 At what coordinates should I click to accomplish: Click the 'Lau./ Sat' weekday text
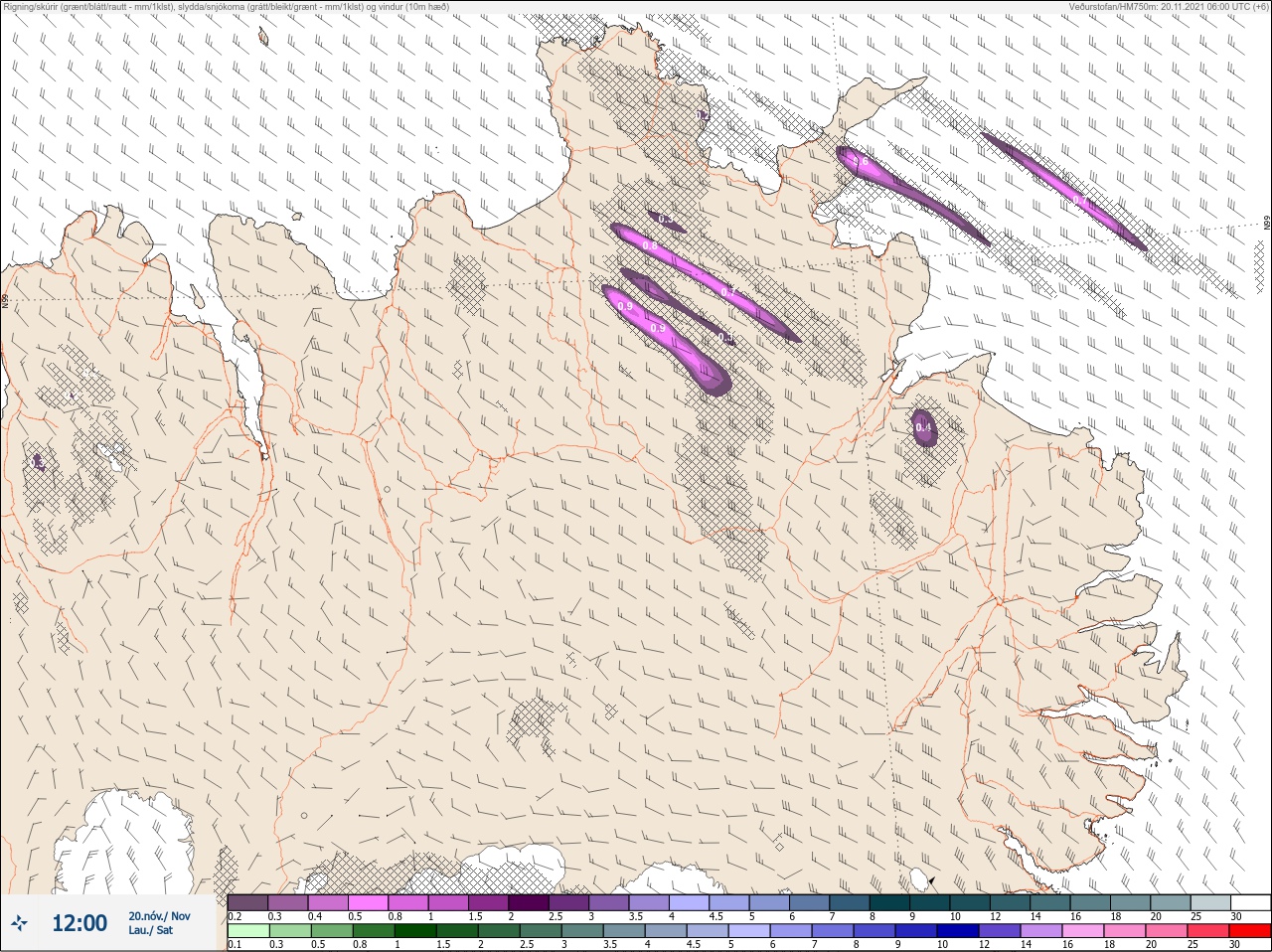pyautogui.click(x=150, y=930)
